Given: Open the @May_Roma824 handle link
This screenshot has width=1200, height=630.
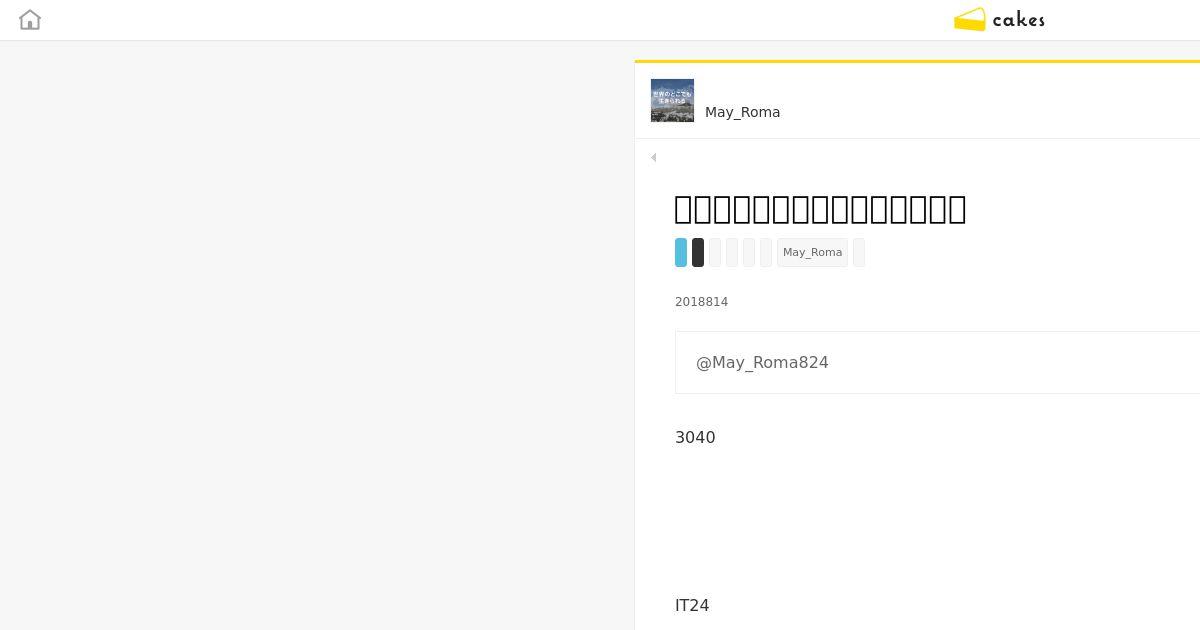Looking at the screenshot, I should point(762,362).
